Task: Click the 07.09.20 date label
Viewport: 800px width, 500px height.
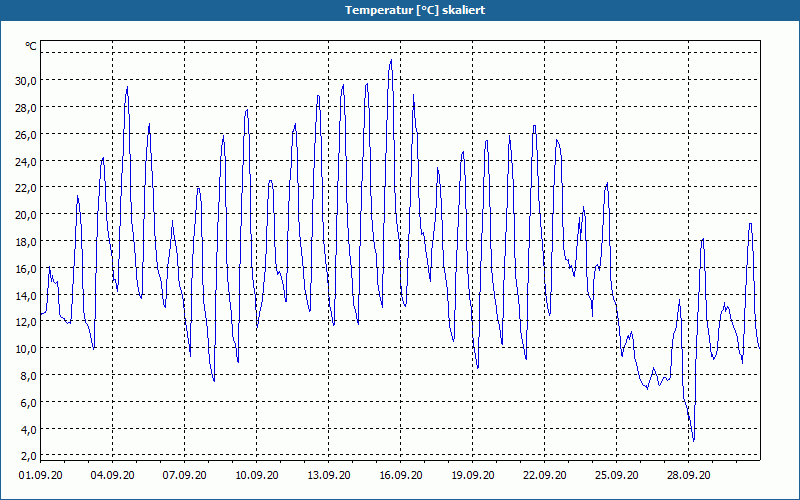Action: tap(184, 475)
